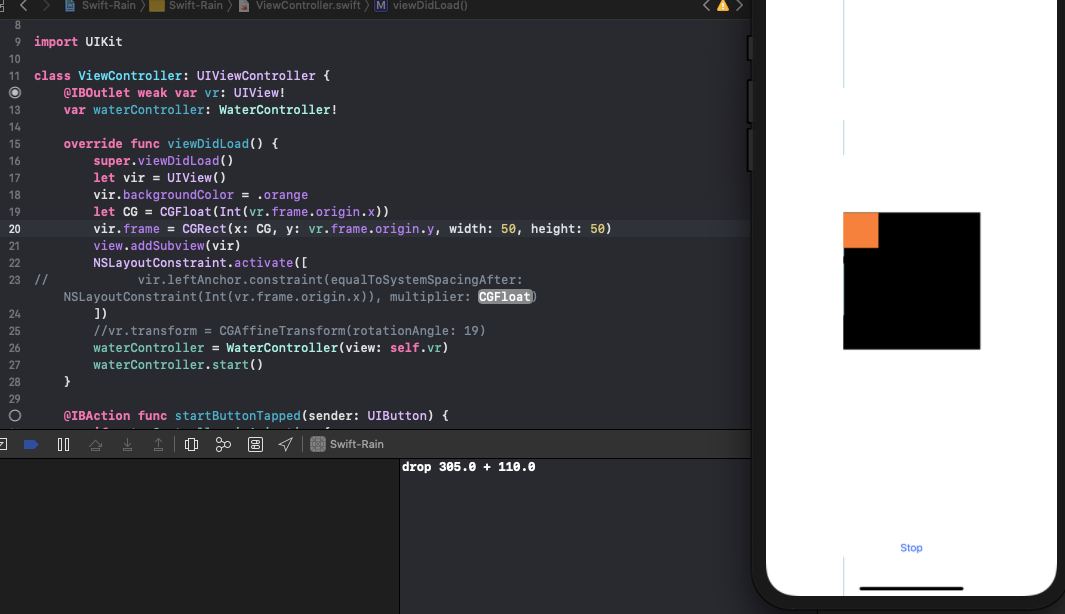Viewport: 1065px width, 614px height.
Task: Click the filled IBOutlet connection circle
Action: [x=15, y=92]
